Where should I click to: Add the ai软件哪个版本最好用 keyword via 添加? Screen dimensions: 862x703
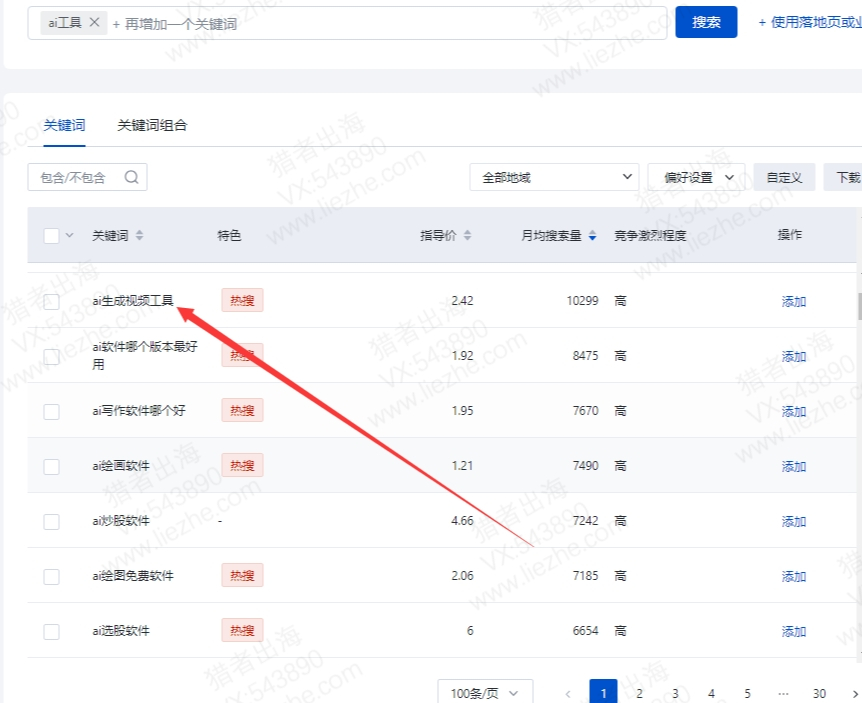point(794,356)
